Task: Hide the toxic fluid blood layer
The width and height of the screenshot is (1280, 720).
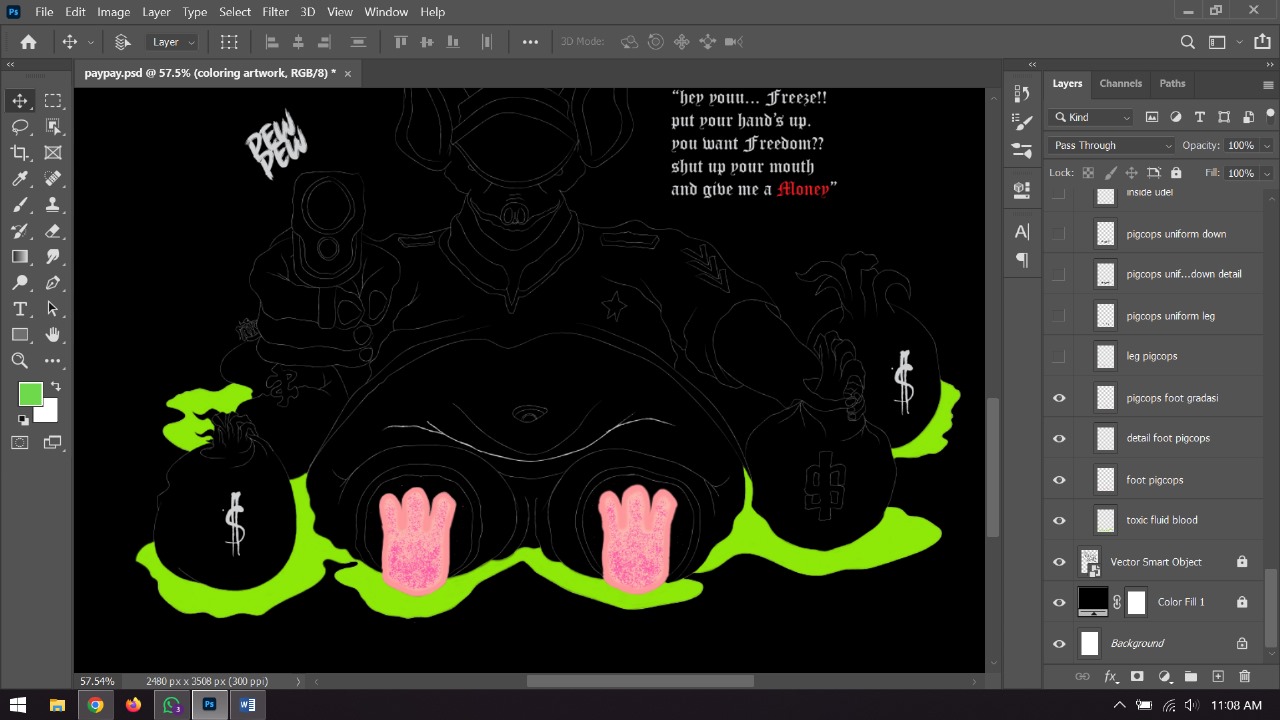Action: pyautogui.click(x=1059, y=521)
